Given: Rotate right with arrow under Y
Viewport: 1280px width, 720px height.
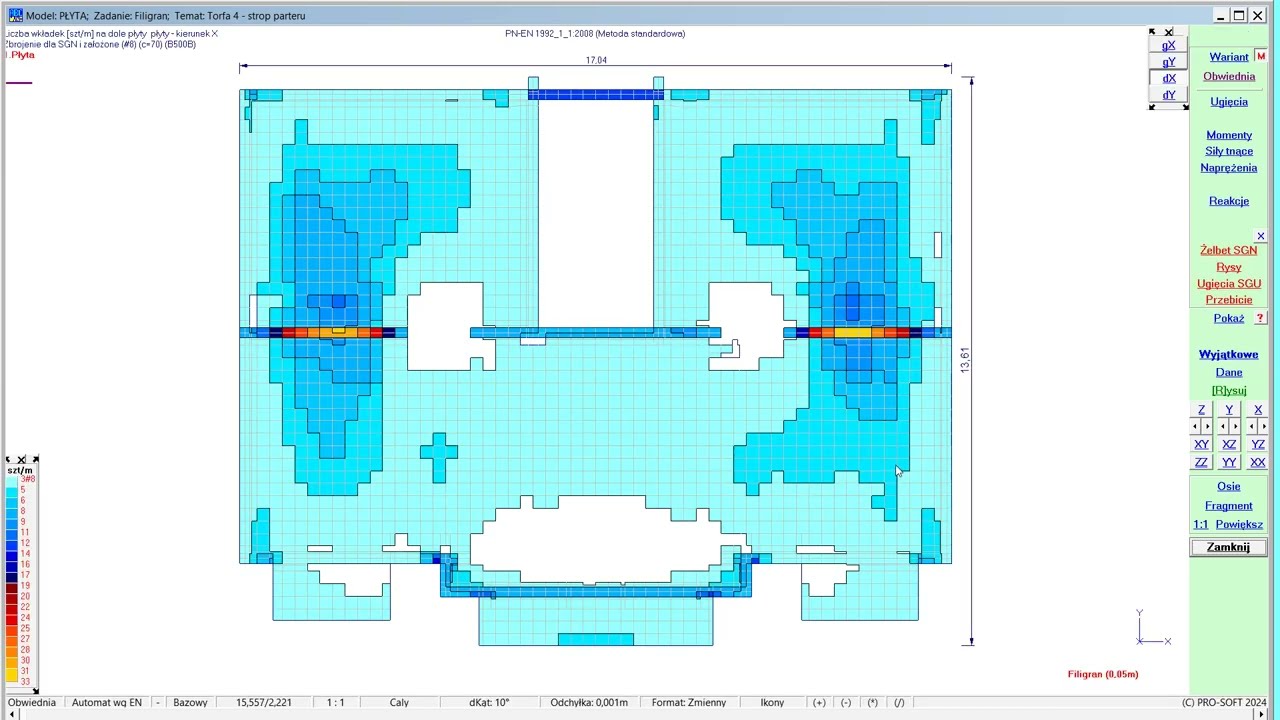Looking at the screenshot, I should [x=1235, y=427].
